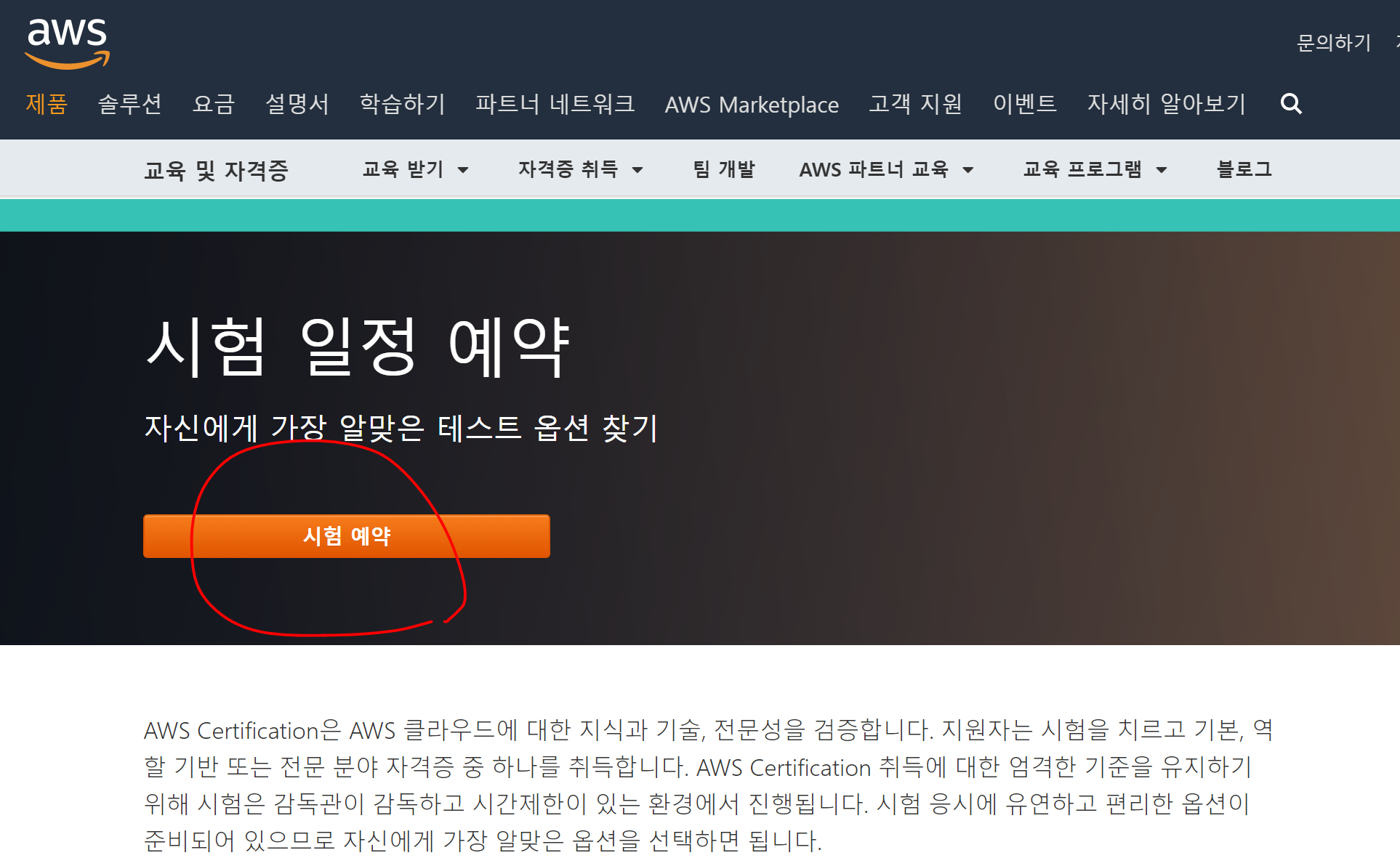
Task: Expand the 교육 받기 dropdown
Action: [x=415, y=170]
